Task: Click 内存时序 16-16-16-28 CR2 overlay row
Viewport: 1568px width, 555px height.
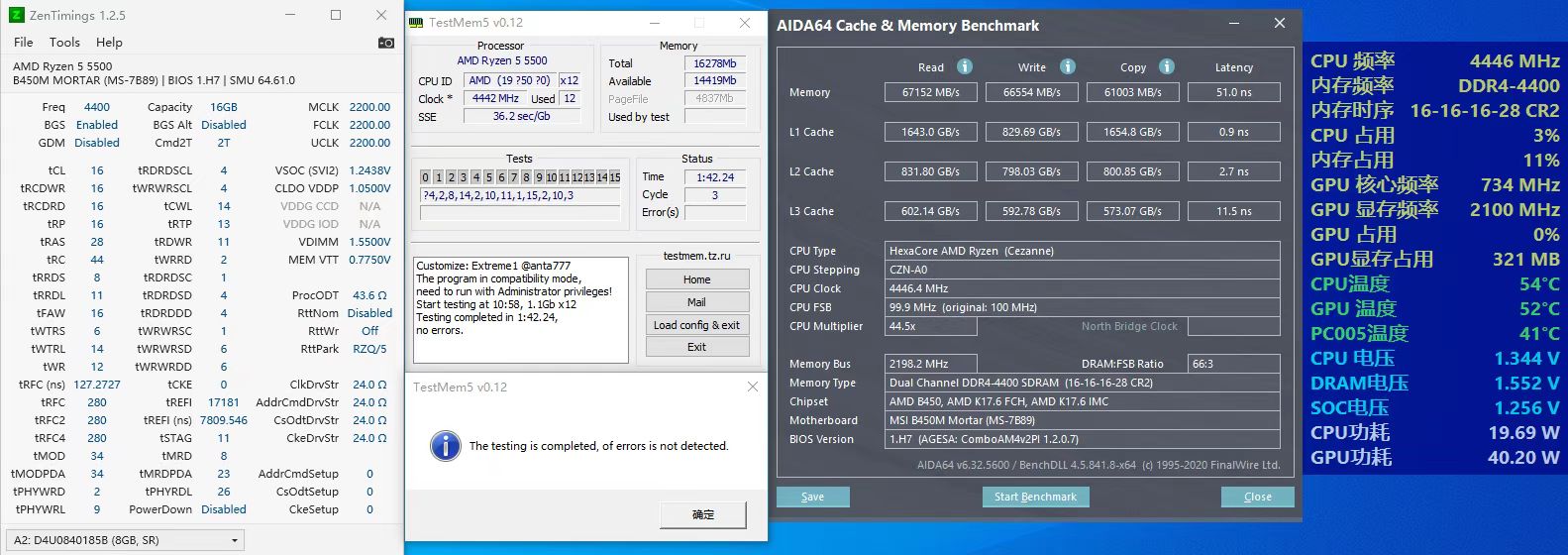Action: pyautogui.click(x=1435, y=110)
